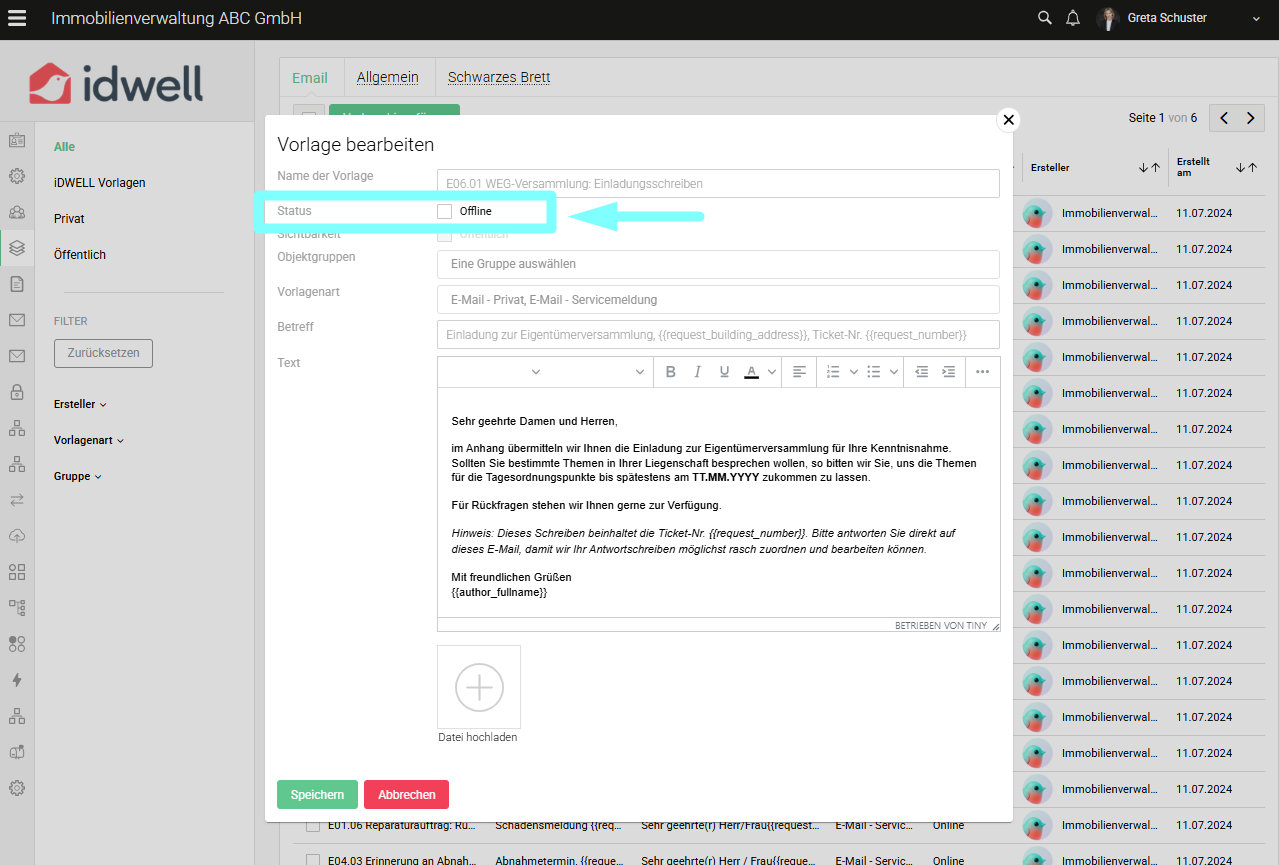Click the Bold formatting icon
Viewport: 1279px width, 865px height.
[x=671, y=372]
